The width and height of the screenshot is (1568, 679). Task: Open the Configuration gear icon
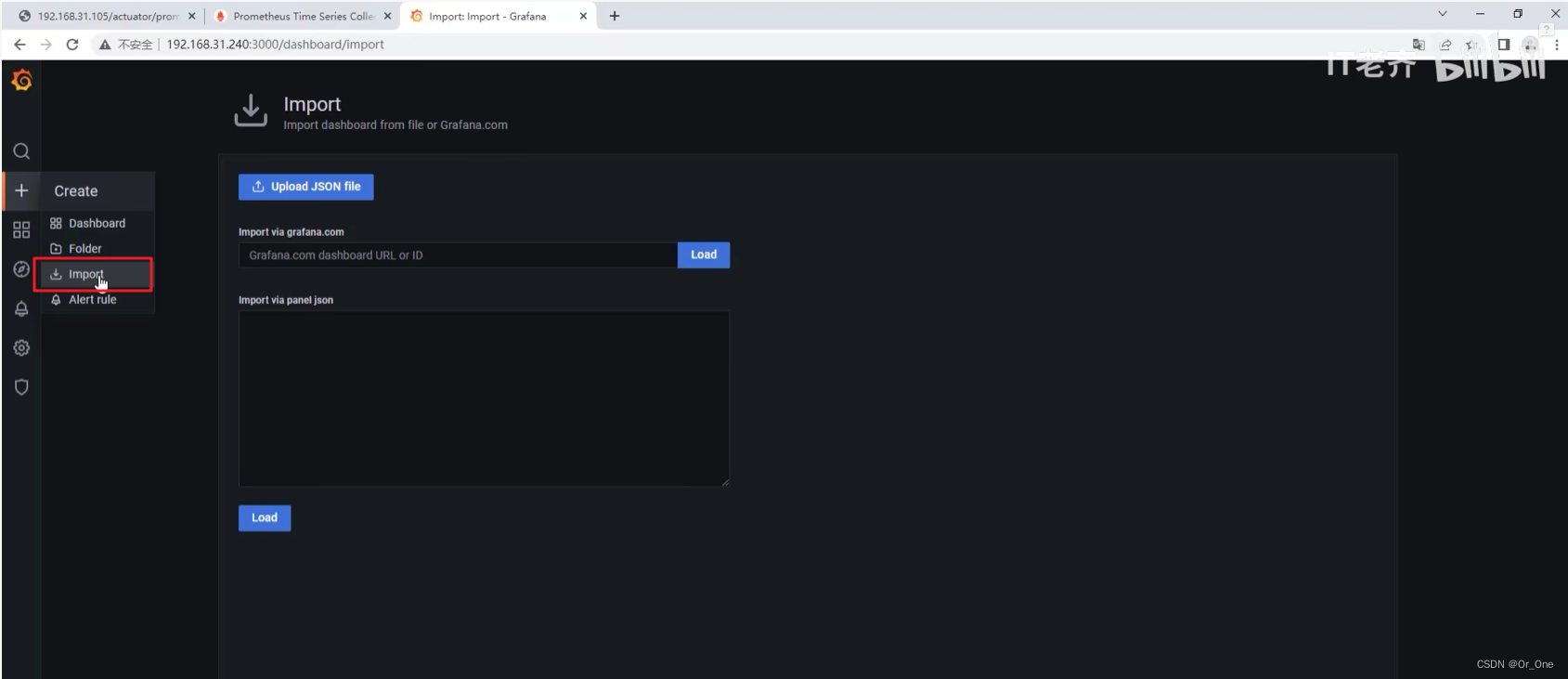pos(21,347)
